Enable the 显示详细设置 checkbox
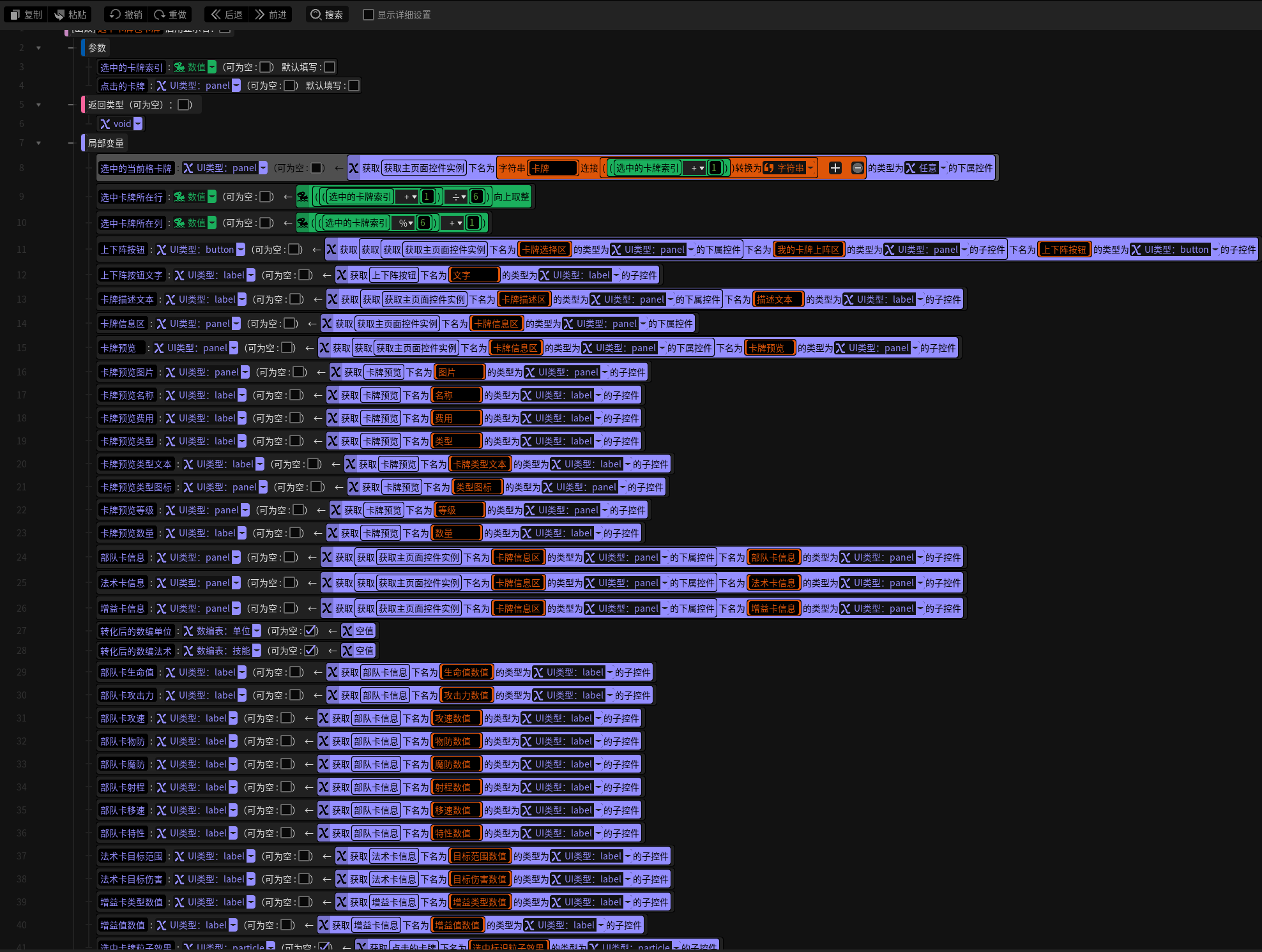 point(369,15)
